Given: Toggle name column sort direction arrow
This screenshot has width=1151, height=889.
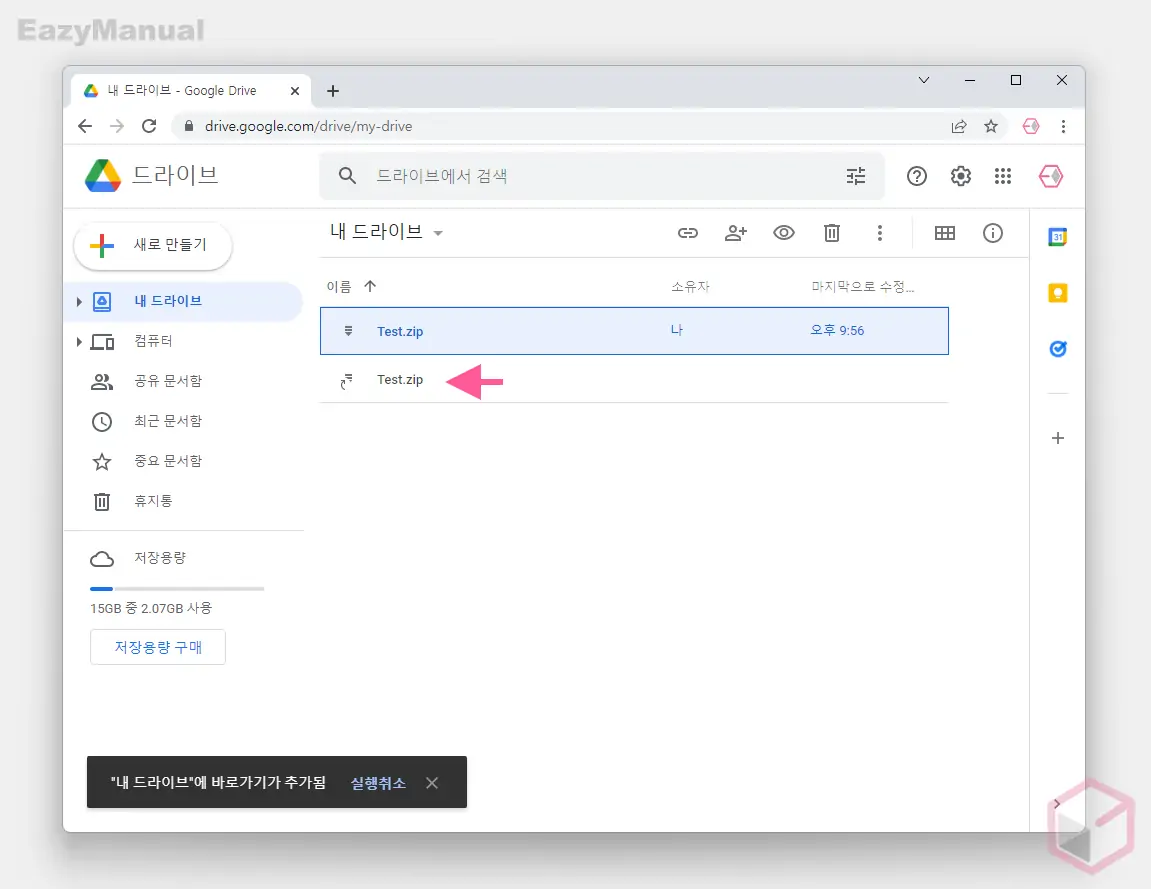Looking at the screenshot, I should [x=369, y=286].
